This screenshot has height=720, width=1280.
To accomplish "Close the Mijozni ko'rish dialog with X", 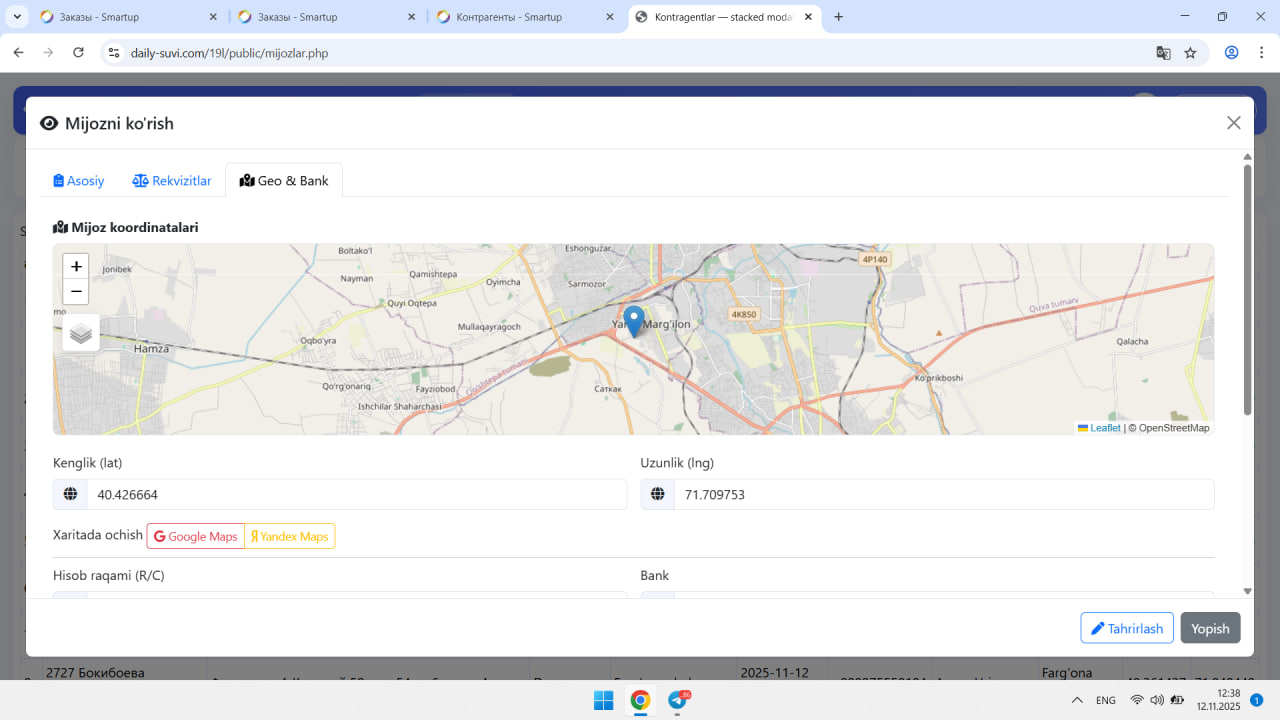I will click(1233, 123).
